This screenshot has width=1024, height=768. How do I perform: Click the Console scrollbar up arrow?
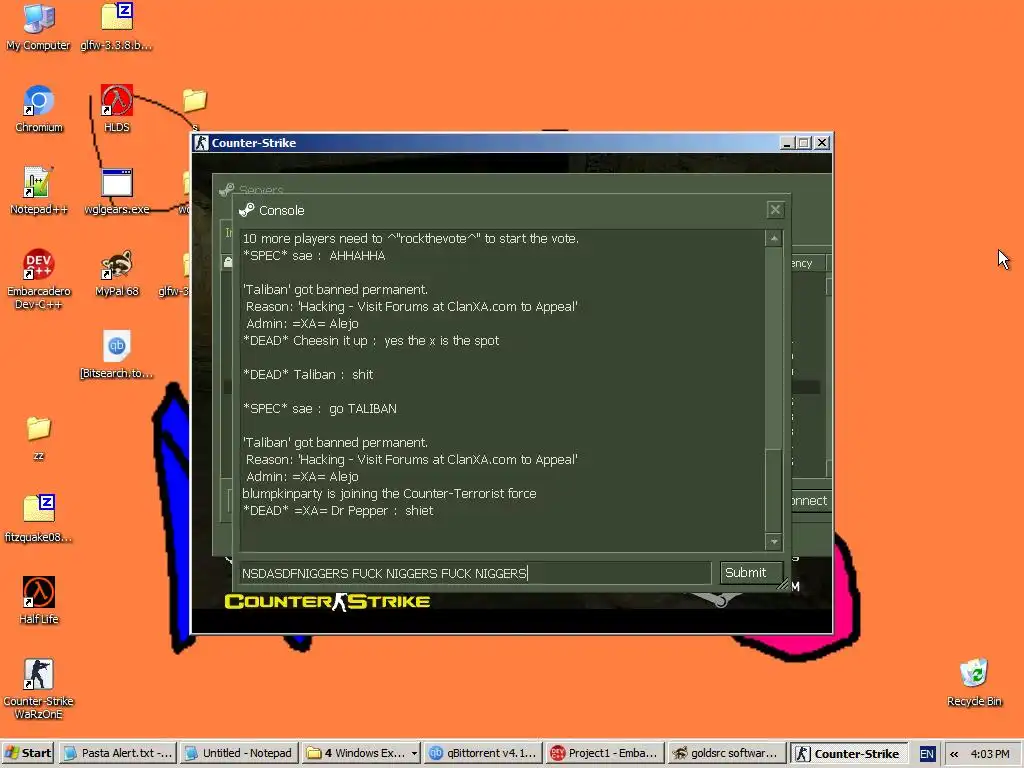tap(774, 238)
